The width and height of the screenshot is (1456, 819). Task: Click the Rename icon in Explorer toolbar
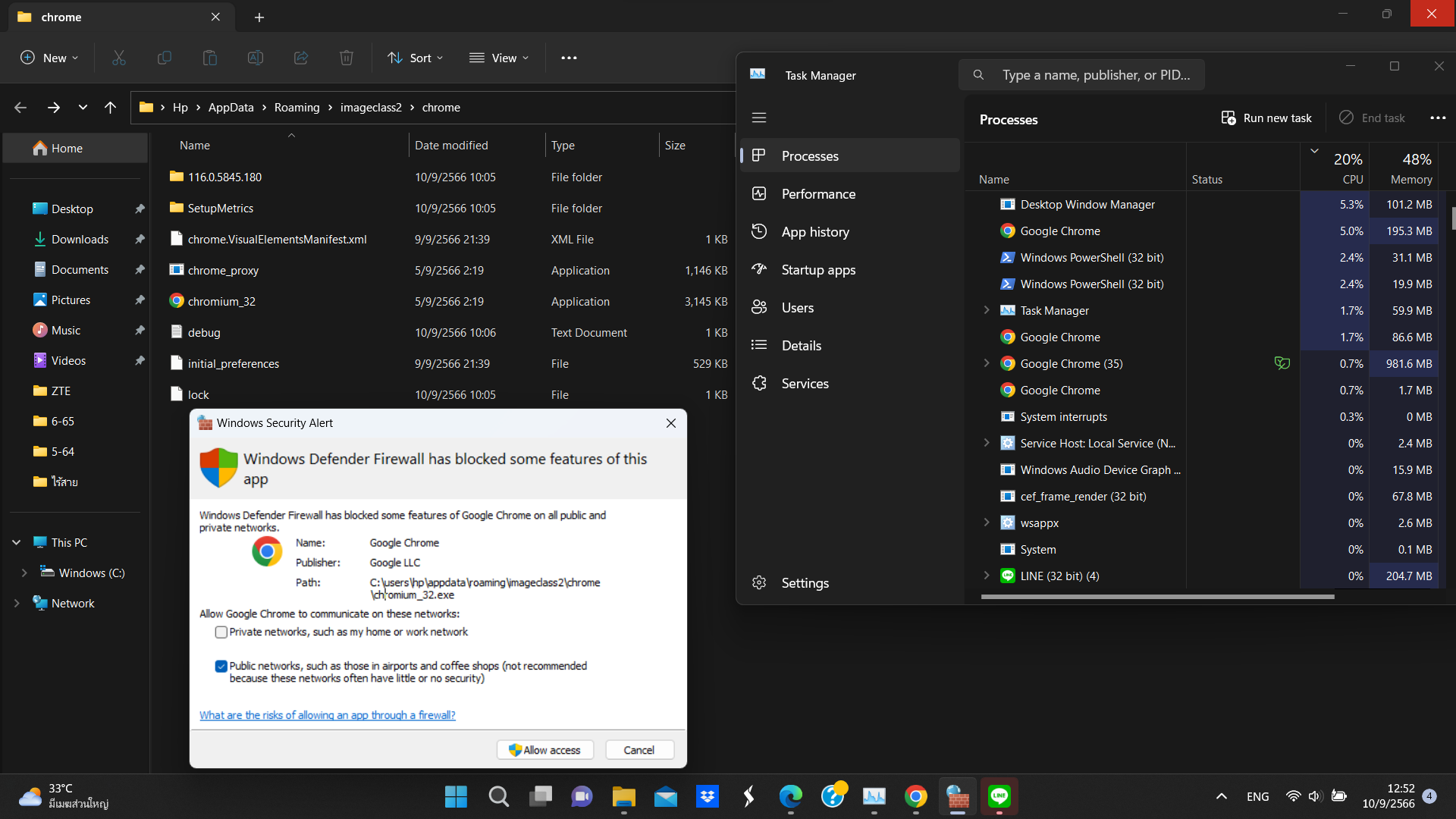coord(256,58)
